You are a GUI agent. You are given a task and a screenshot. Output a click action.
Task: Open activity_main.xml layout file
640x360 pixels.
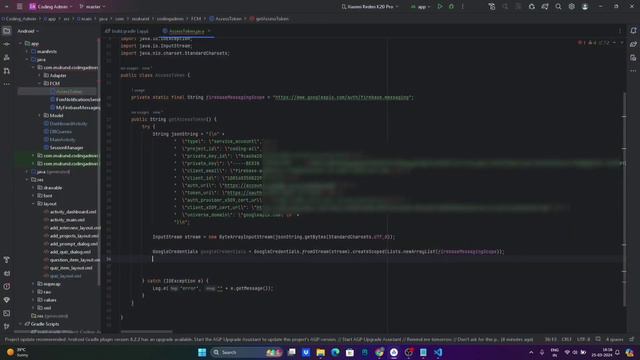coord(64,220)
